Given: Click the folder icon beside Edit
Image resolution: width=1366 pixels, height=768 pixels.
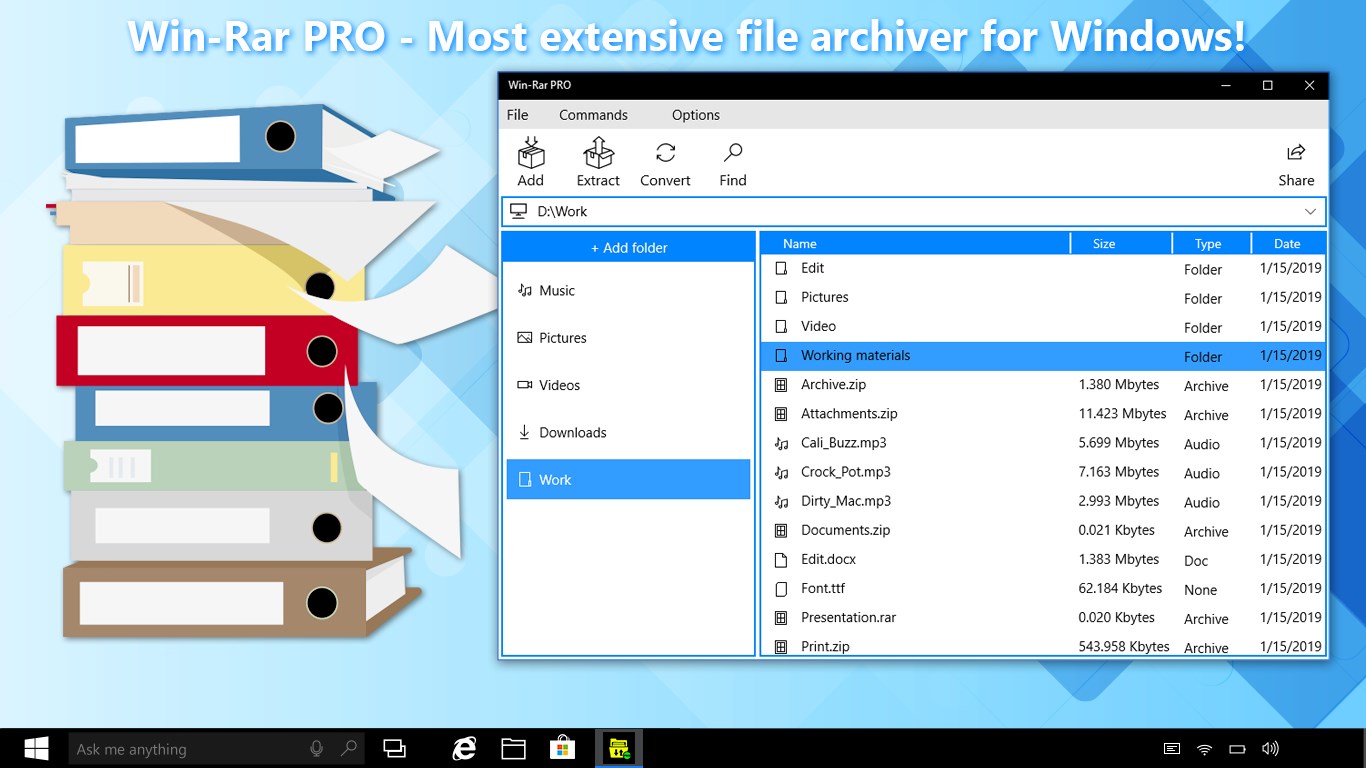Looking at the screenshot, I should pos(782,268).
